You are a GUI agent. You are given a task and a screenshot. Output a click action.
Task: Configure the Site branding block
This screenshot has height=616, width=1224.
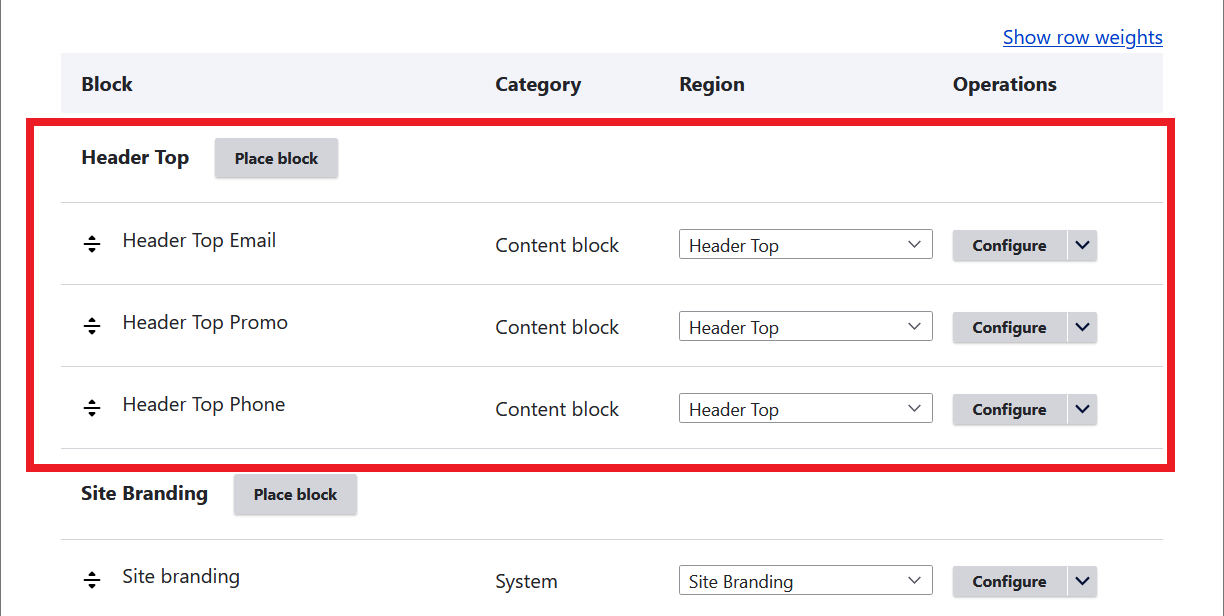tap(1009, 581)
